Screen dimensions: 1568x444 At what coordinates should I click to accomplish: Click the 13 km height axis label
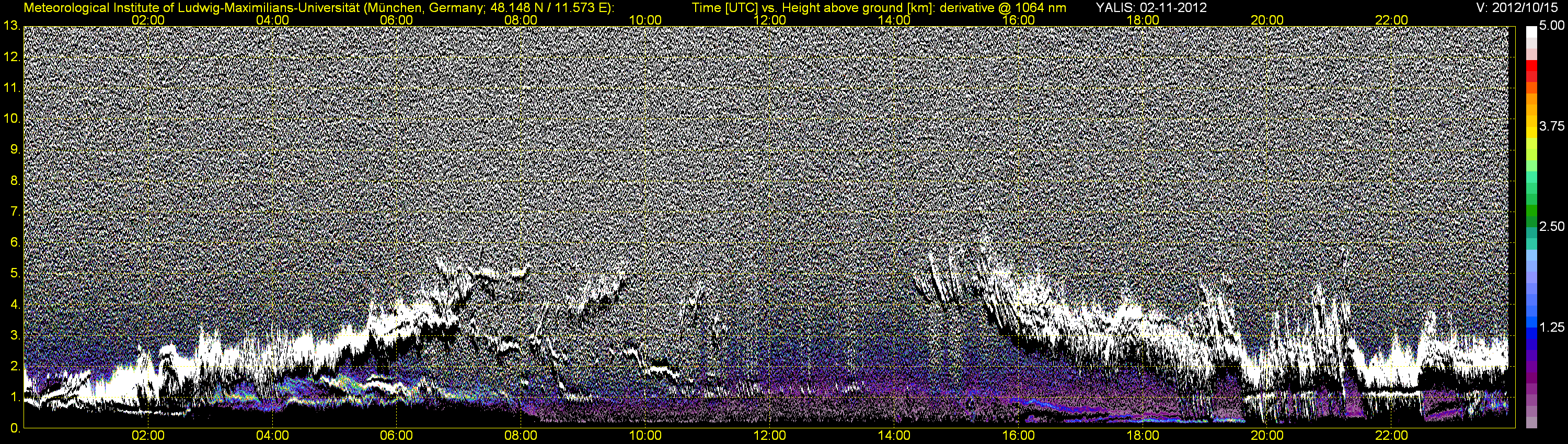coord(11,26)
